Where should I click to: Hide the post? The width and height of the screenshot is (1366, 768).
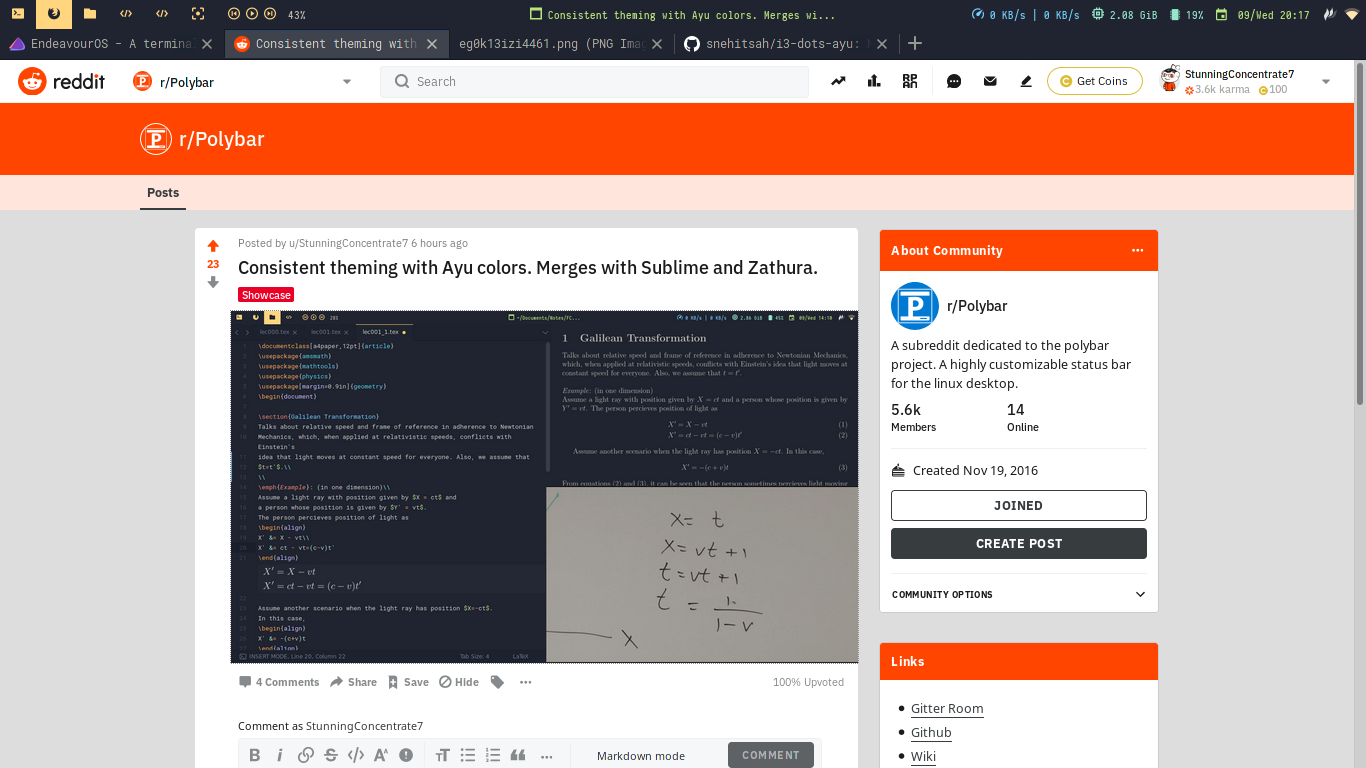coord(458,682)
